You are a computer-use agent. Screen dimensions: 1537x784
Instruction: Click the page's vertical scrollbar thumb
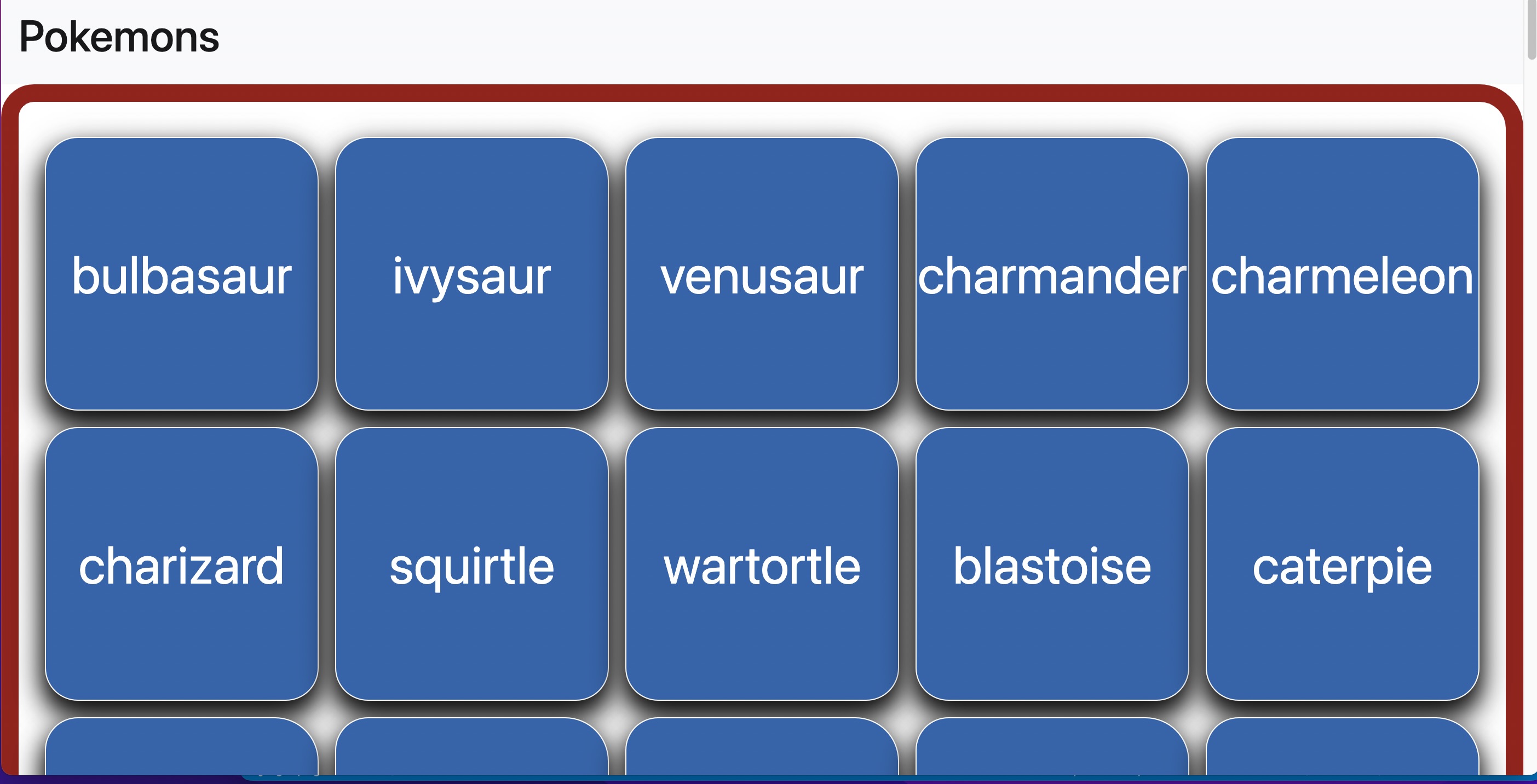click(1532, 30)
